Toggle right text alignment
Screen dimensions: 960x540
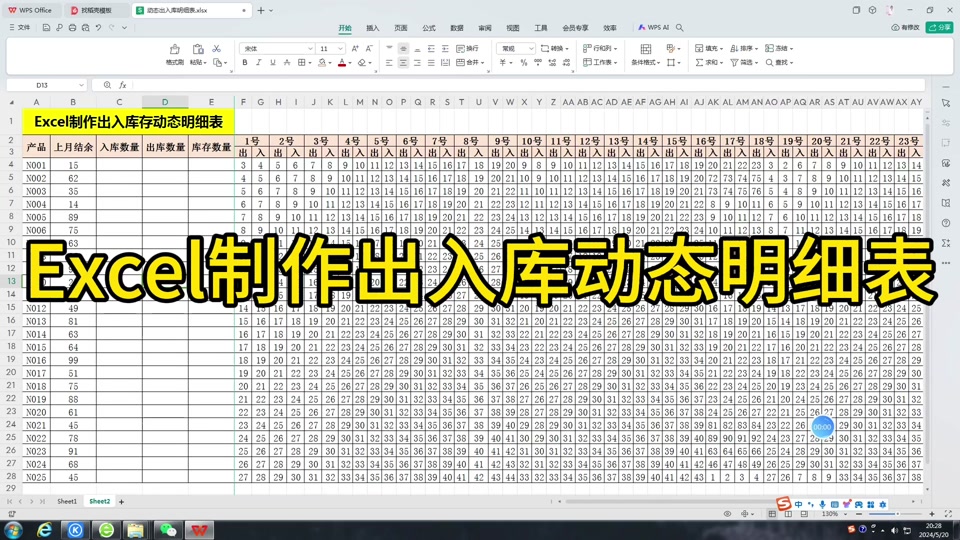pyautogui.click(x=417, y=62)
